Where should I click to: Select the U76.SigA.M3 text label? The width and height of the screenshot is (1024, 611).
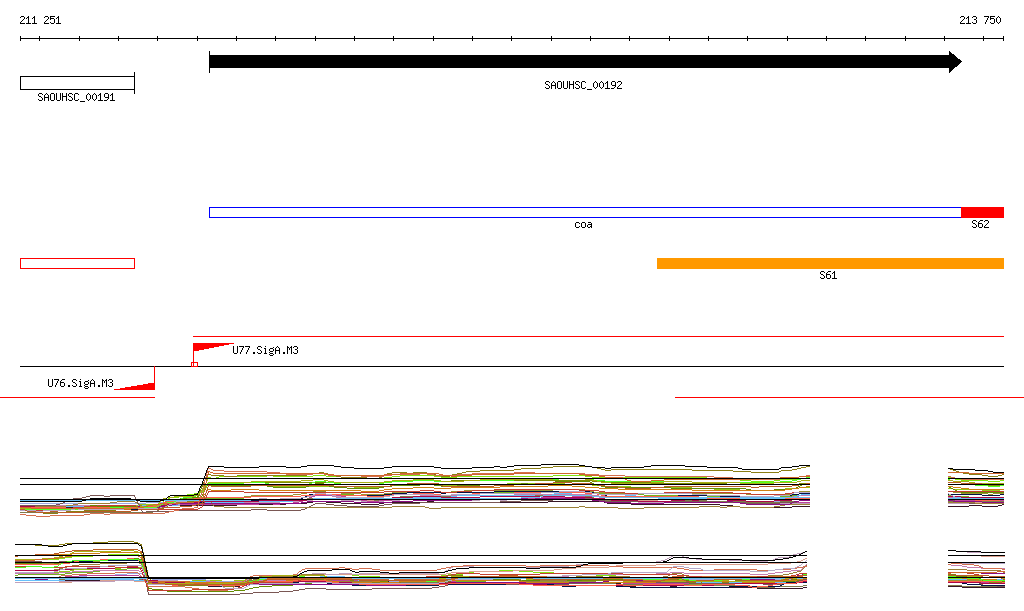[80, 383]
